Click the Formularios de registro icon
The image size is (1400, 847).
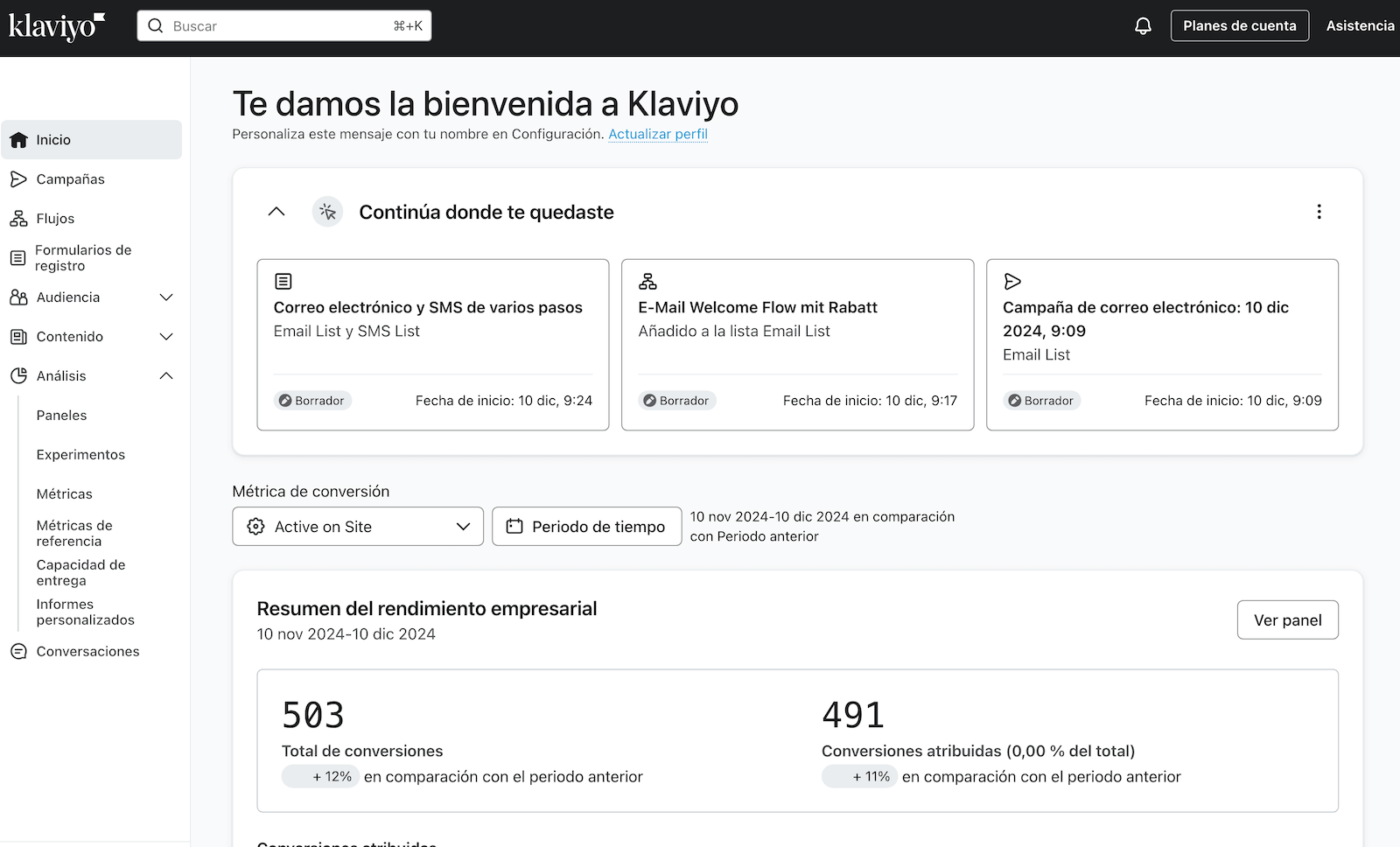point(18,258)
